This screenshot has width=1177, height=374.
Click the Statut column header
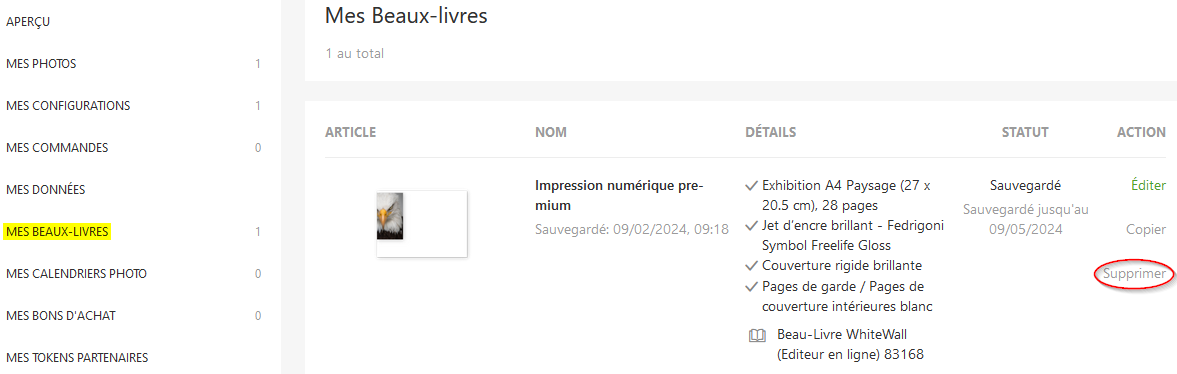(x=1025, y=132)
